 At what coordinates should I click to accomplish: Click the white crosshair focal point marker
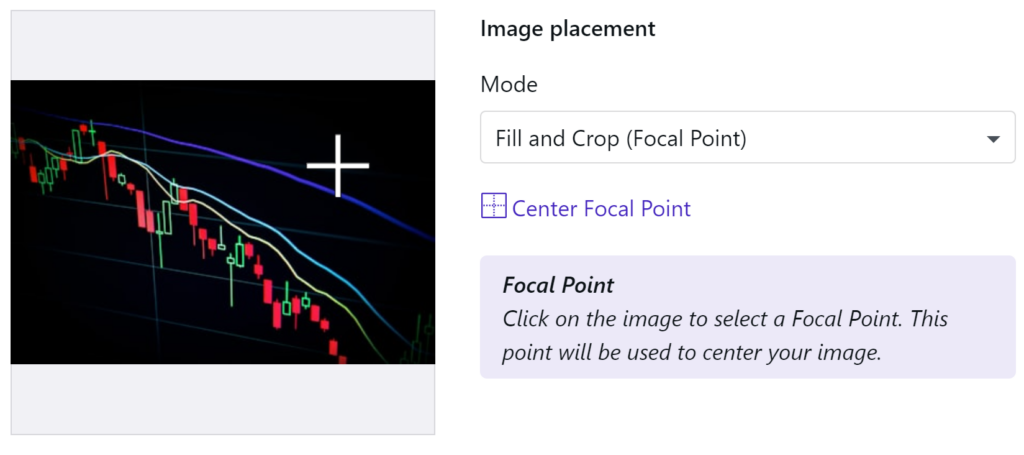tap(338, 166)
